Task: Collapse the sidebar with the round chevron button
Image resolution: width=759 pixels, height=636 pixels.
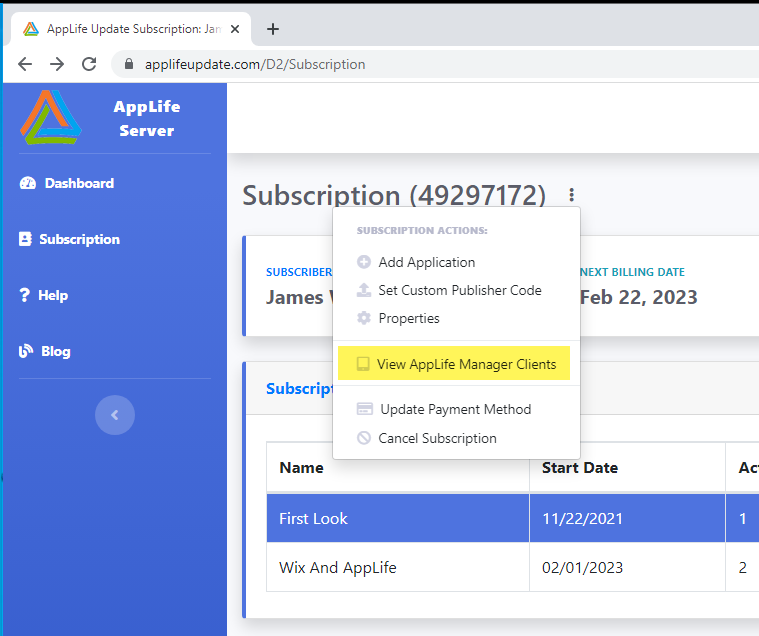Action: coord(115,415)
